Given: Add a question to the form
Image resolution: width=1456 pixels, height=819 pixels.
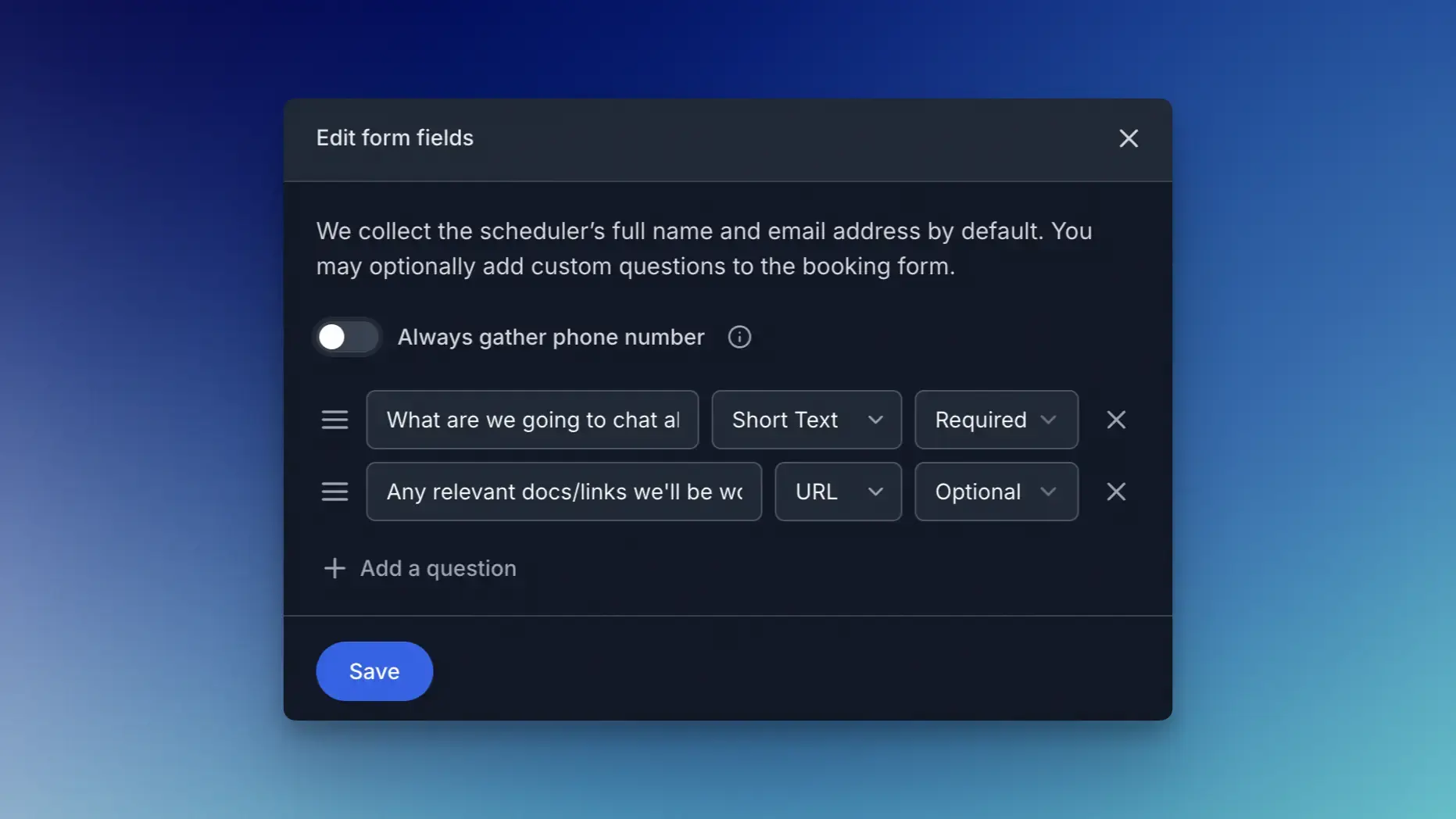Looking at the screenshot, I should [420, 568].
